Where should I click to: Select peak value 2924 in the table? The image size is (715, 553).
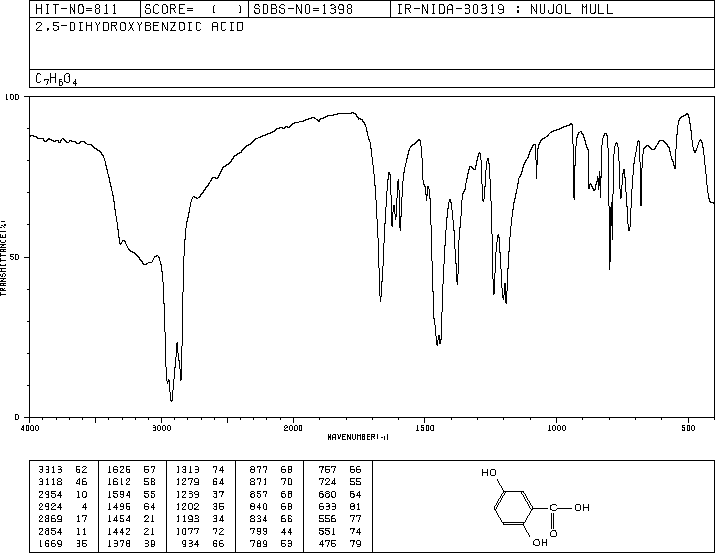pos(51,506)
